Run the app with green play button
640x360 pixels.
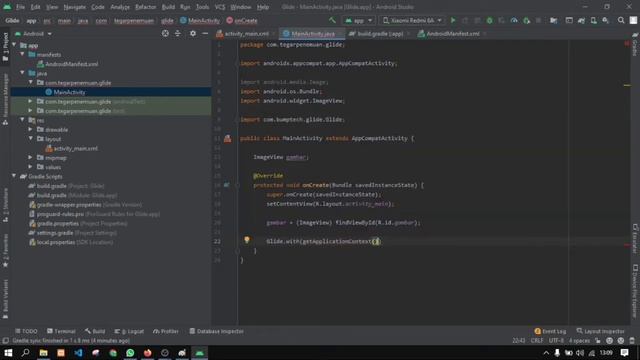coord(453,20)
